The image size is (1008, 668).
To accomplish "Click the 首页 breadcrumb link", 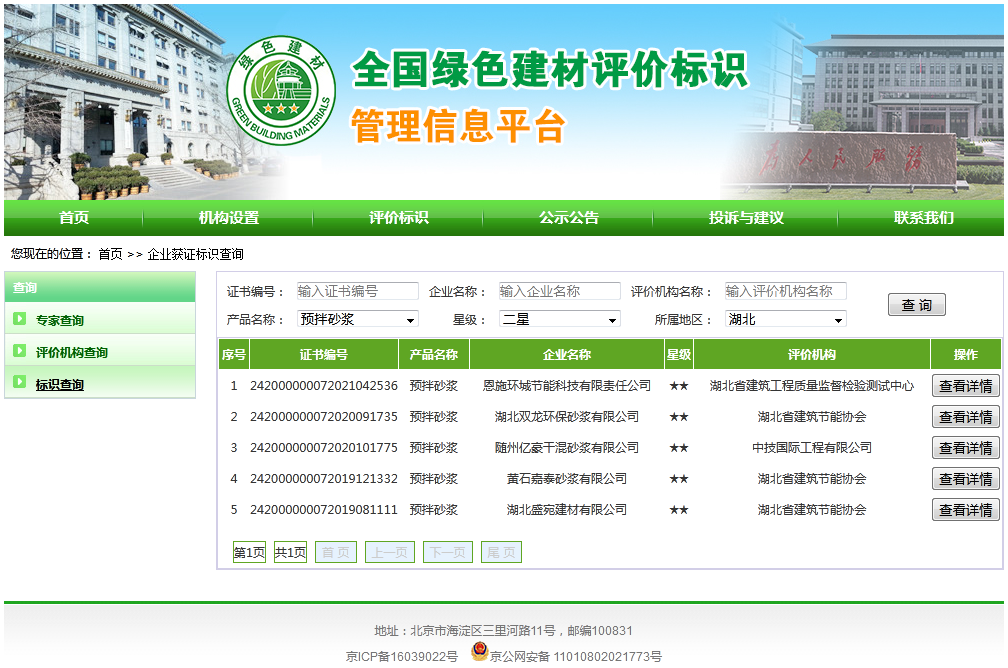I will point(110,254).
